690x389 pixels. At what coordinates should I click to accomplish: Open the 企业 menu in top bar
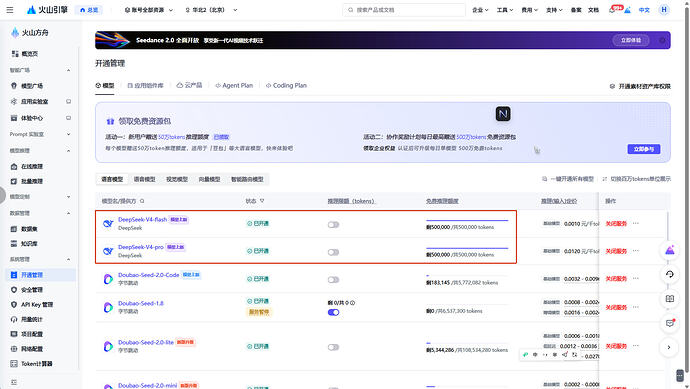[480, 10]
